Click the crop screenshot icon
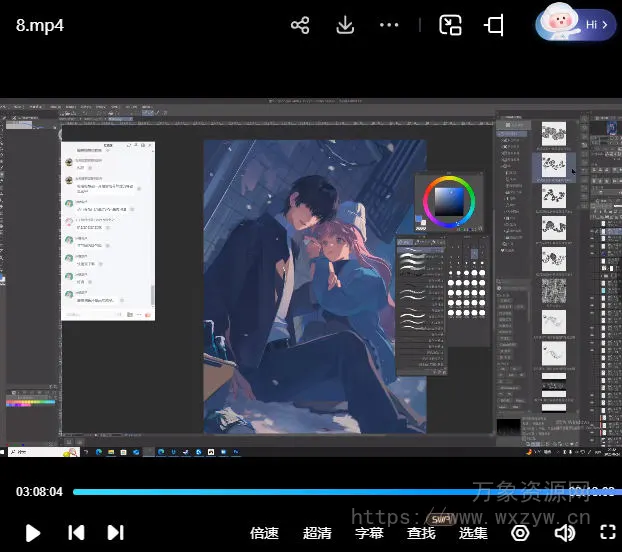622x552 pixels. click(x=494, y=25)
